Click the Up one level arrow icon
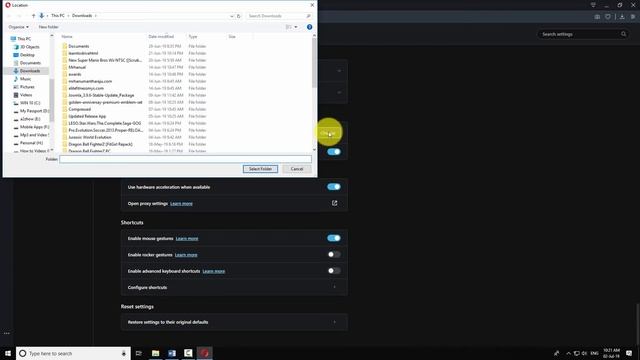 click(x=33, y=16)
